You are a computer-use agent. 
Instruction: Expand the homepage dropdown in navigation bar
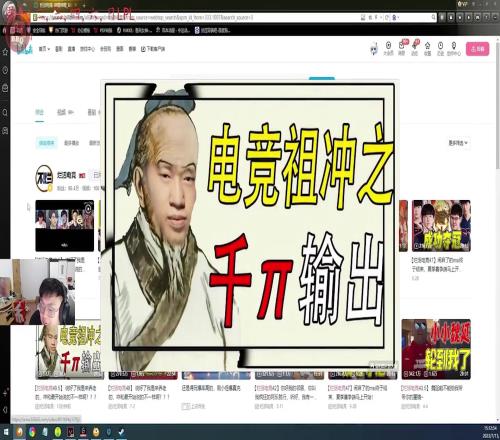[x=44, y=49]
